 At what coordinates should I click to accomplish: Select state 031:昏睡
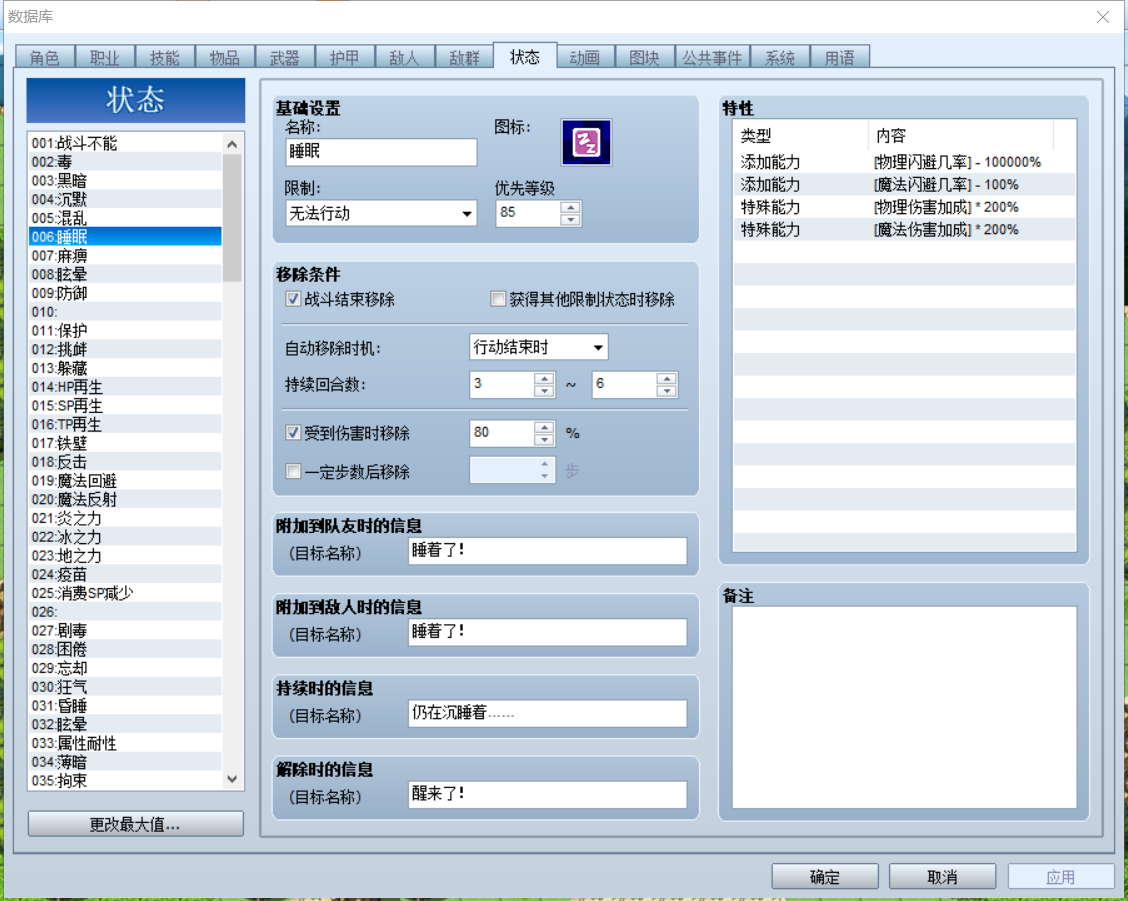point(125,705)
